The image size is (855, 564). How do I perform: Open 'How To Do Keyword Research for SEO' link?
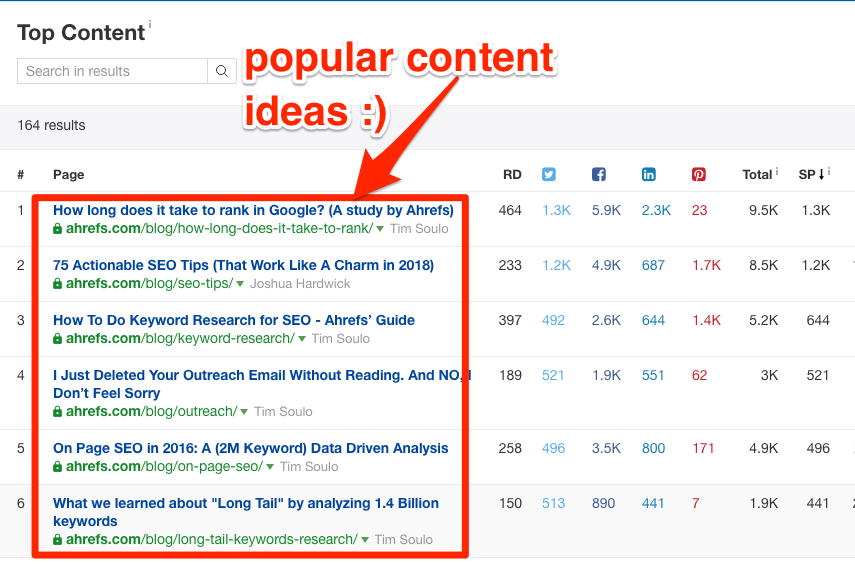tap(234, 320)
